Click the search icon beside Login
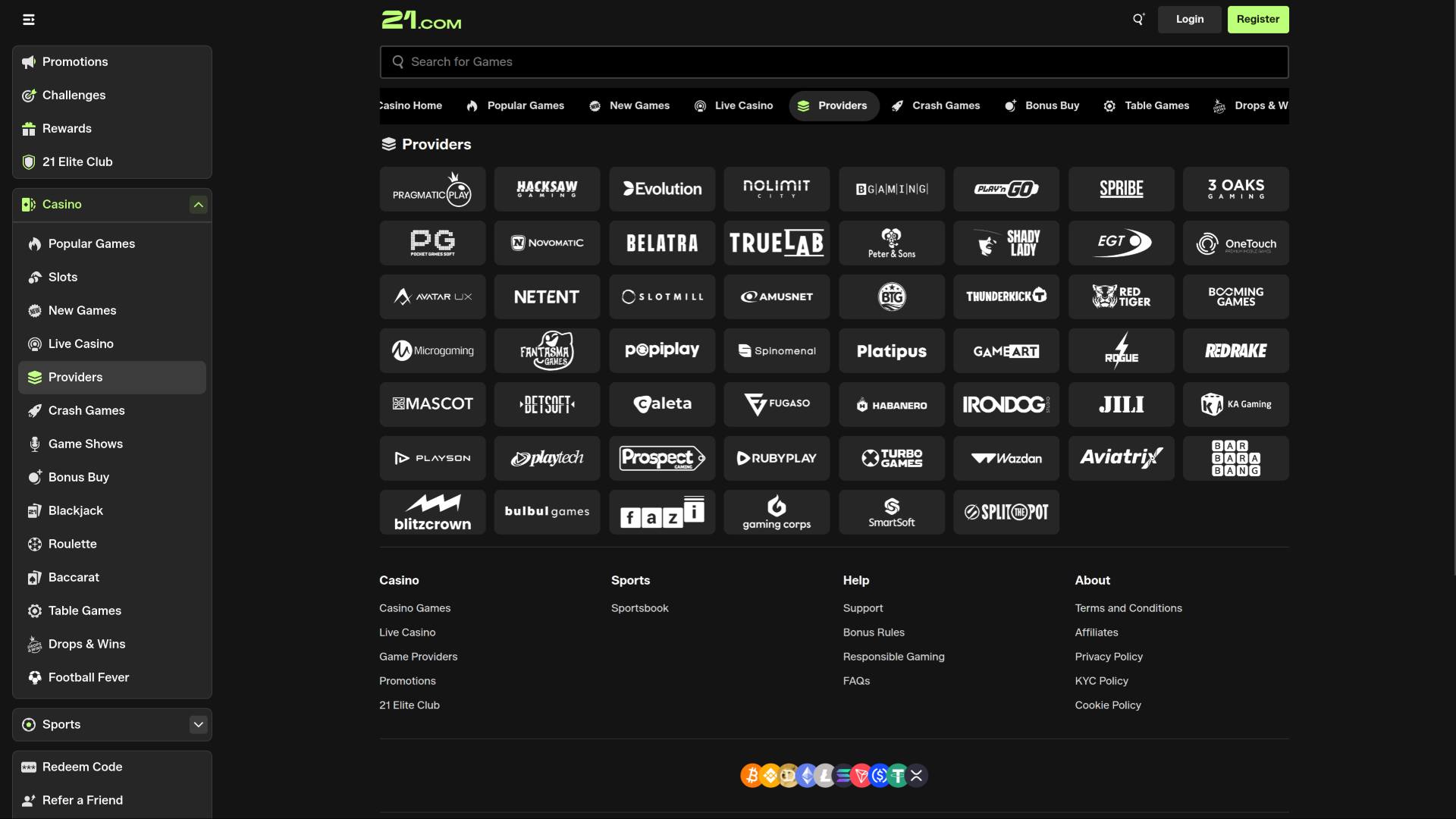The image size is (1456, 819). (x=1138, y=20)
